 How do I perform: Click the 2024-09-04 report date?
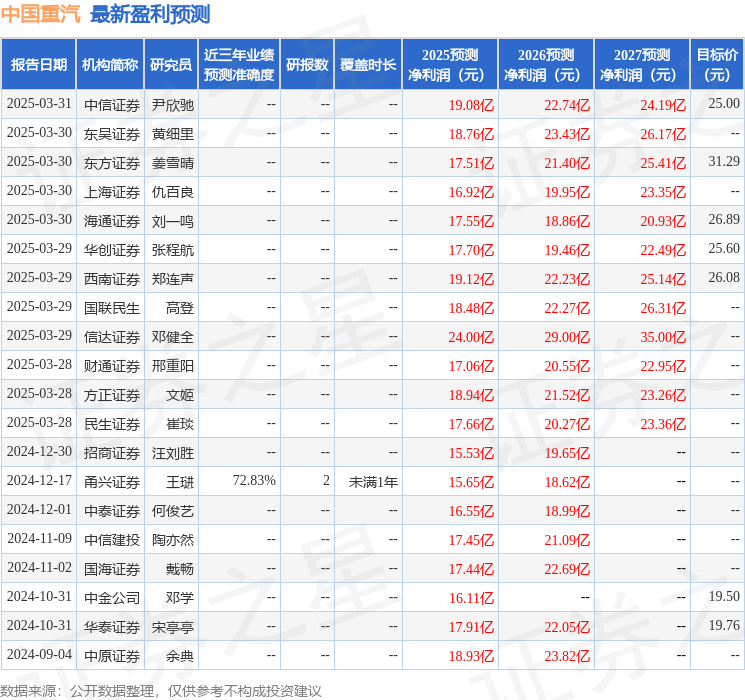tap(39, 654)
